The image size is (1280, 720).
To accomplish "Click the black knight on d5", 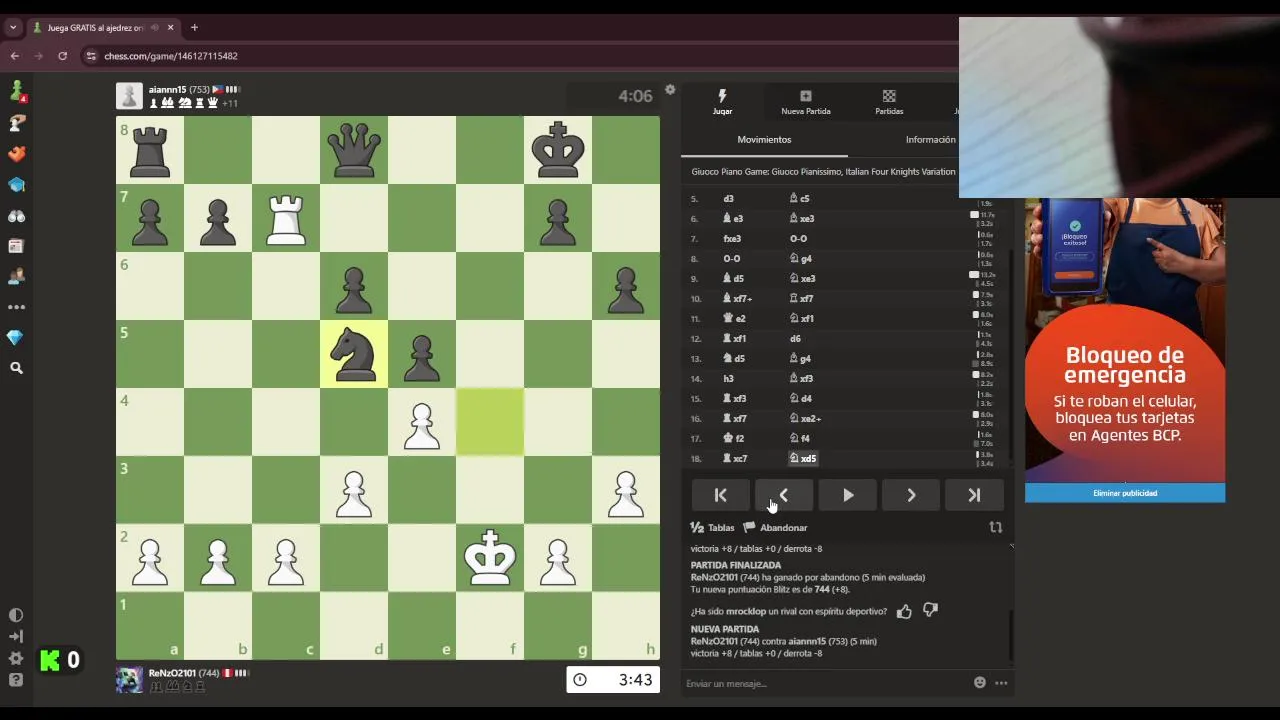I will pos(354,354).
